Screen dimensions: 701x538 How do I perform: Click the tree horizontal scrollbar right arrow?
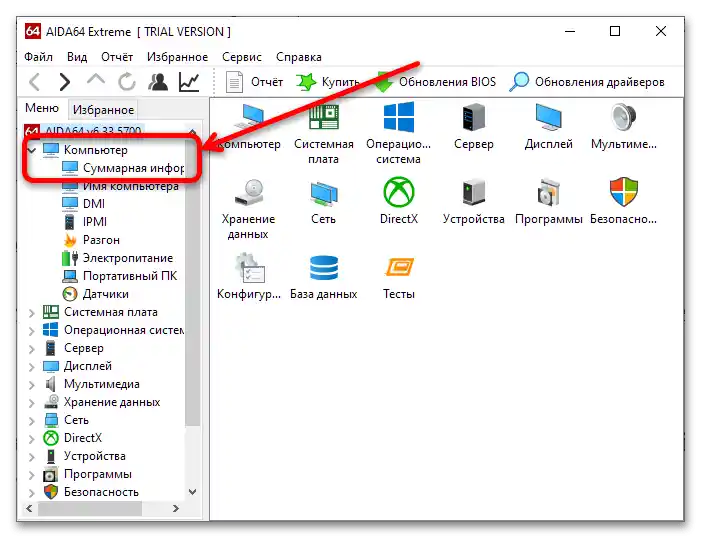176,508
